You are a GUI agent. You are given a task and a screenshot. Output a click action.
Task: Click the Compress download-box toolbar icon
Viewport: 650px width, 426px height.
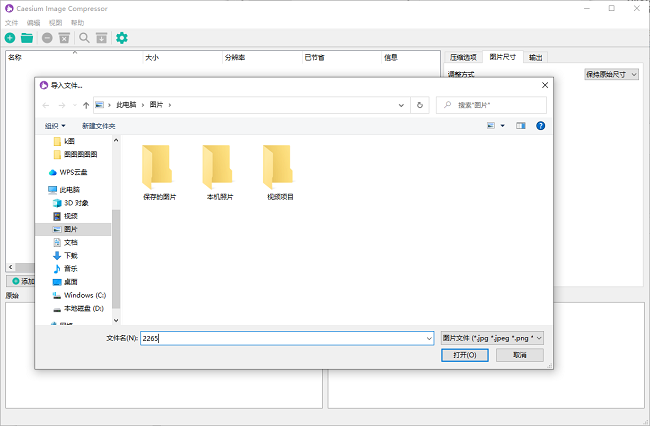[102, 38]
